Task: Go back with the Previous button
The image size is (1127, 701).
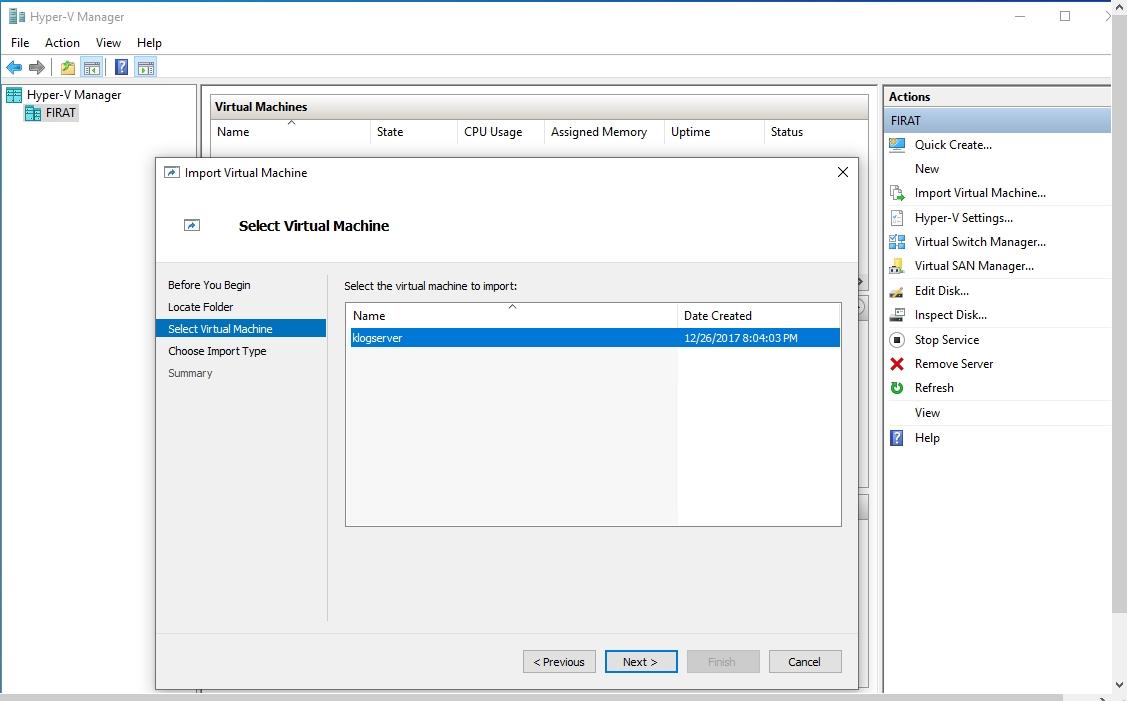Action: click(x=559, y=661)
